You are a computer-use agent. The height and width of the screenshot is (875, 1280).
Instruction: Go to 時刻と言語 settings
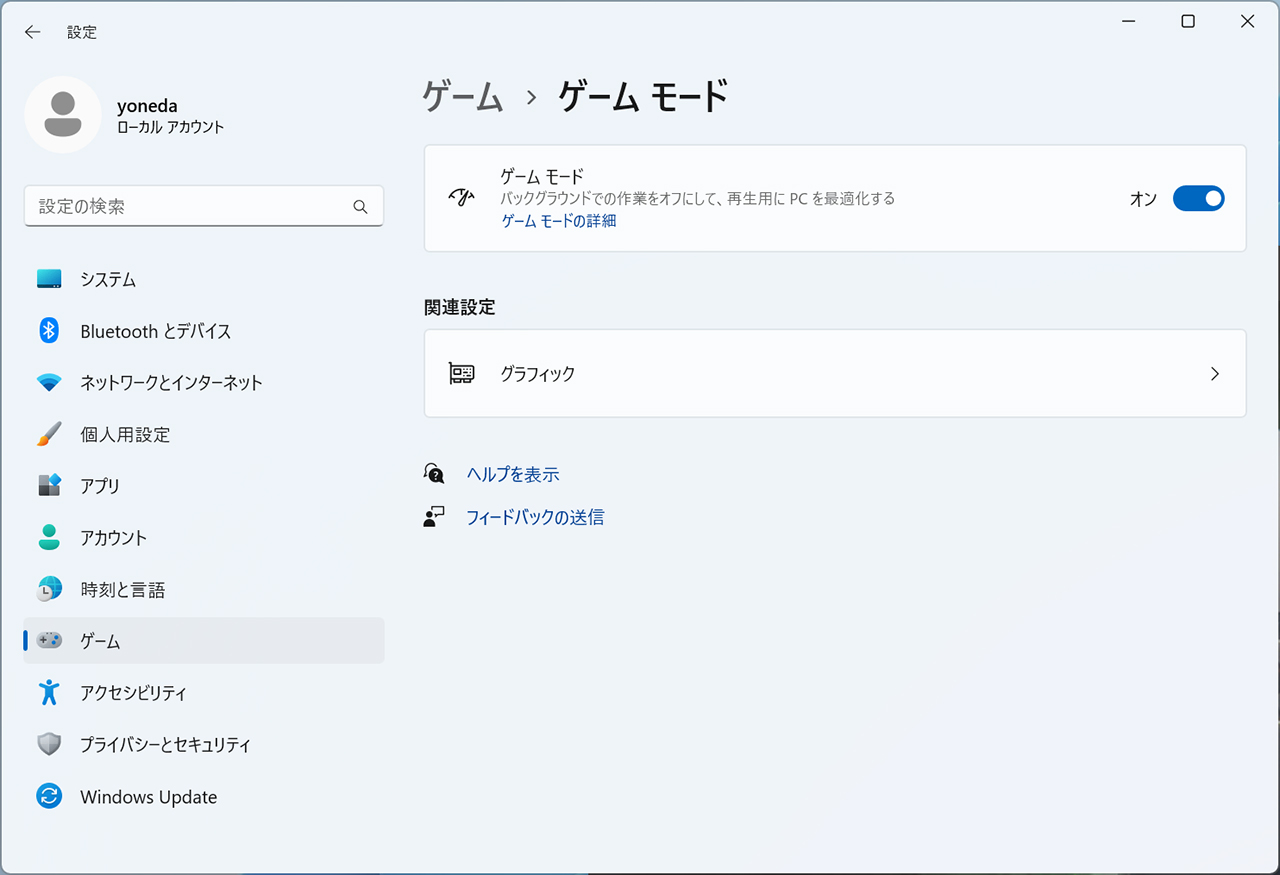122,590
